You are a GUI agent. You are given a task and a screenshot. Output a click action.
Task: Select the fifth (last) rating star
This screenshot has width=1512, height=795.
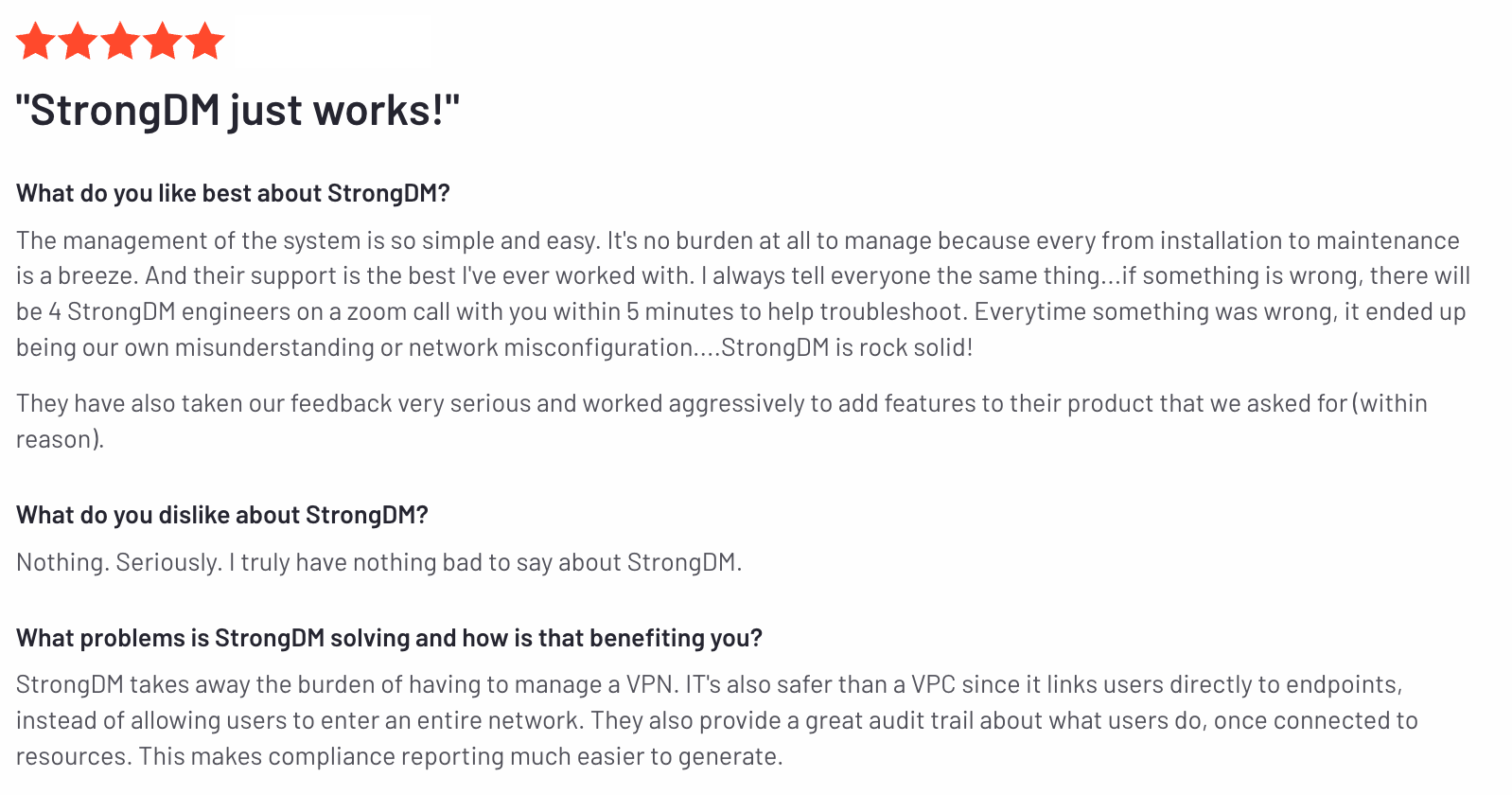204,42
